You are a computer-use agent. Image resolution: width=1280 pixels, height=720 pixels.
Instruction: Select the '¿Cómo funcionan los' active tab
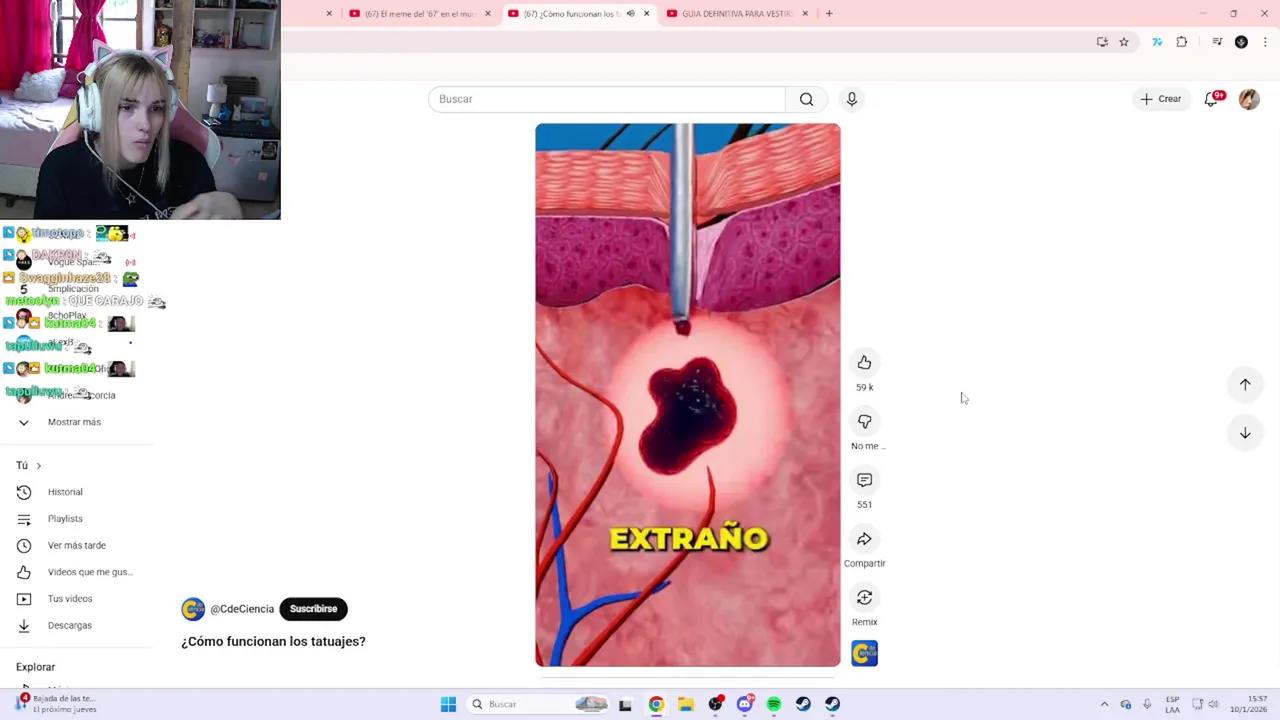point(570,14)
